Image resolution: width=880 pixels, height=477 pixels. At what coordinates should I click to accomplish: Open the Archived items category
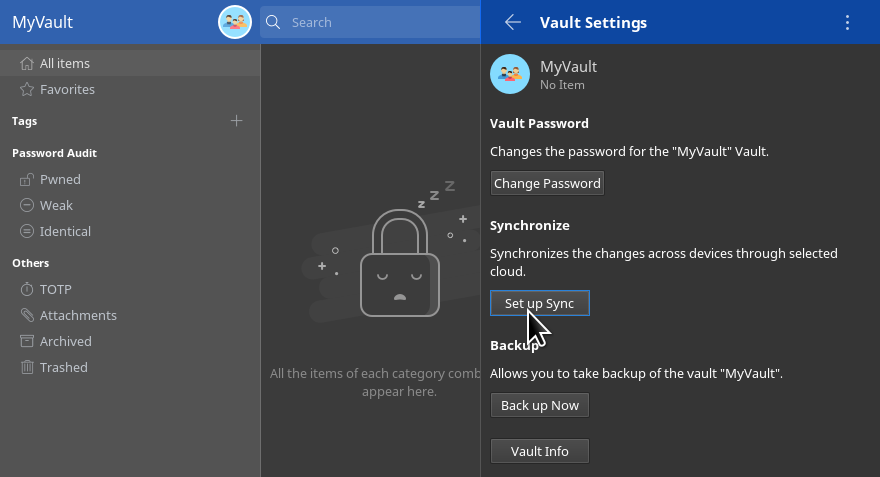tap(65, 341)
